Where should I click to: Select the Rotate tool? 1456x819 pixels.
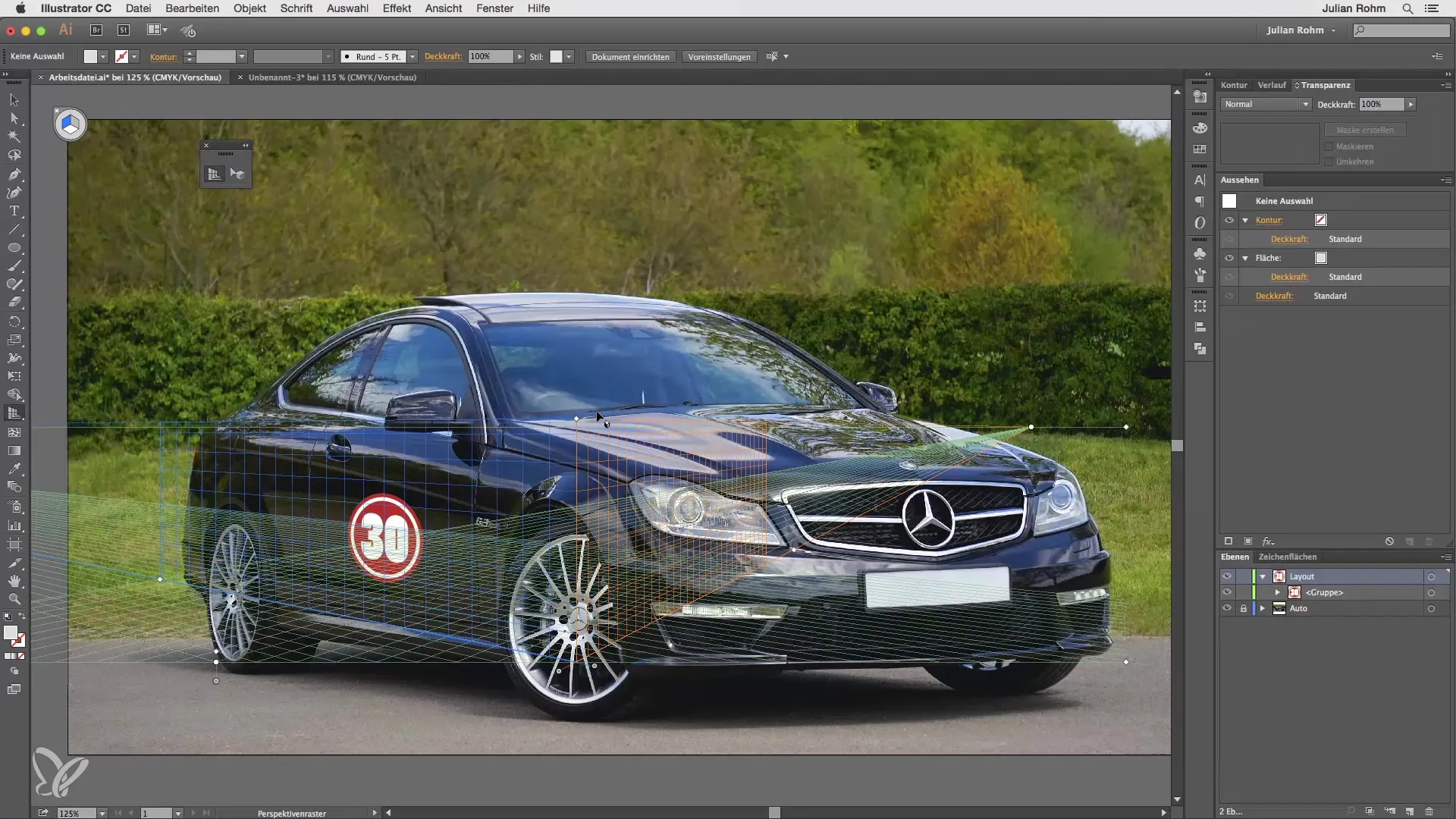point(14,322)
